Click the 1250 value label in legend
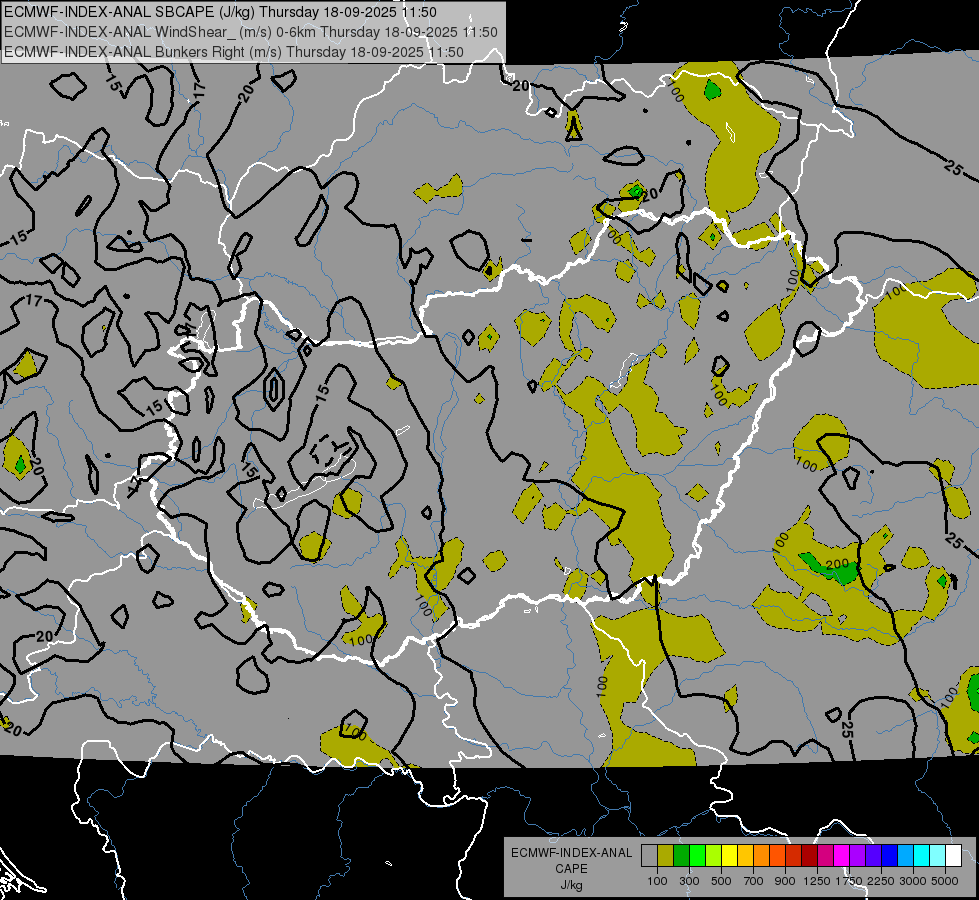This screenshot has width=979, height=900. pos(817,881)
